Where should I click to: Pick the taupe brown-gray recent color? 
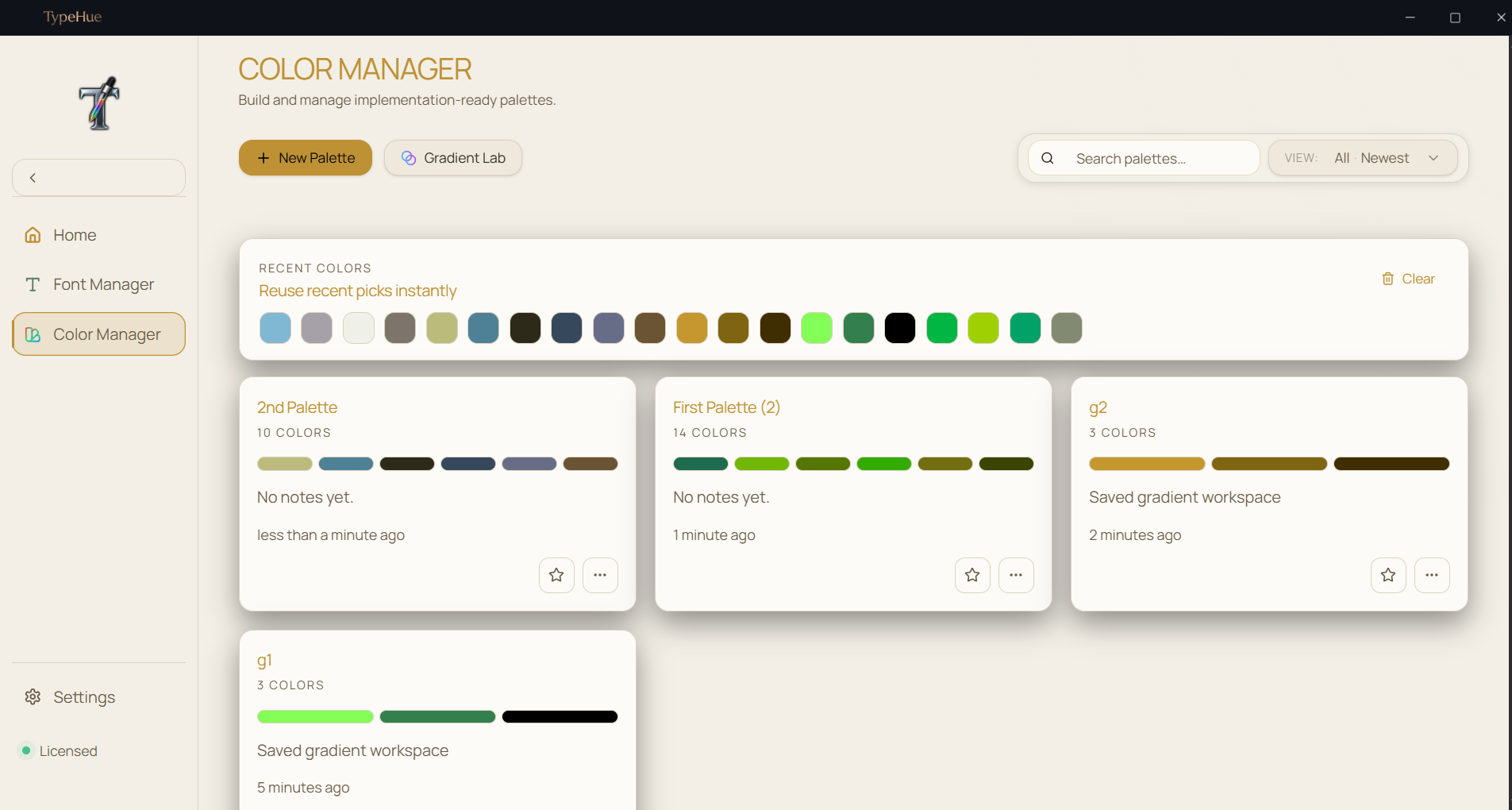(400, 328)
